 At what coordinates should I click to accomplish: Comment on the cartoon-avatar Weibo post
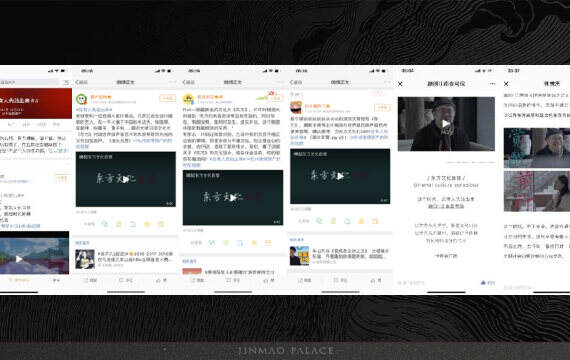tap(340, 280)
